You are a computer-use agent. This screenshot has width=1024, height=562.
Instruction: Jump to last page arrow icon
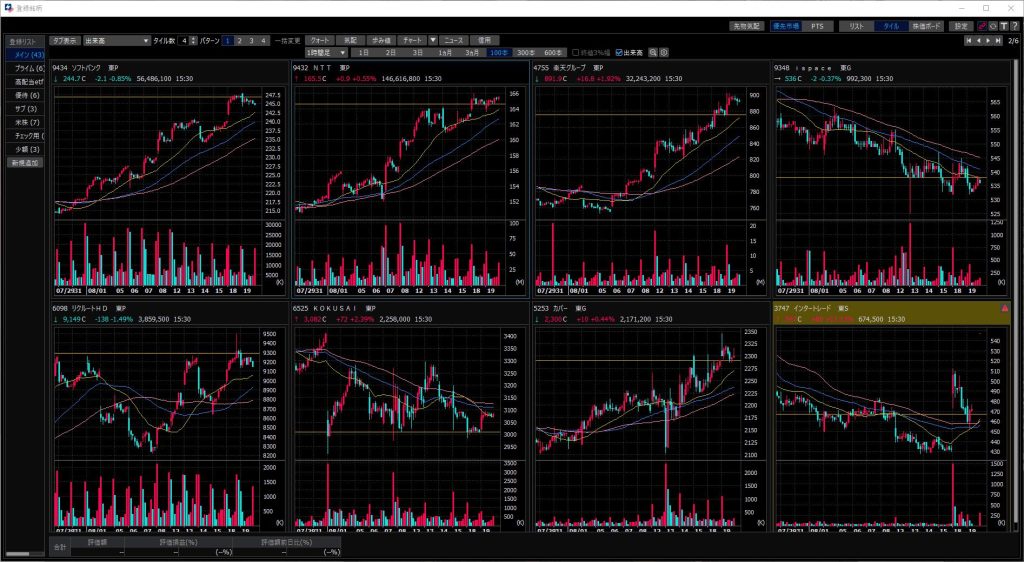[999, 41]
